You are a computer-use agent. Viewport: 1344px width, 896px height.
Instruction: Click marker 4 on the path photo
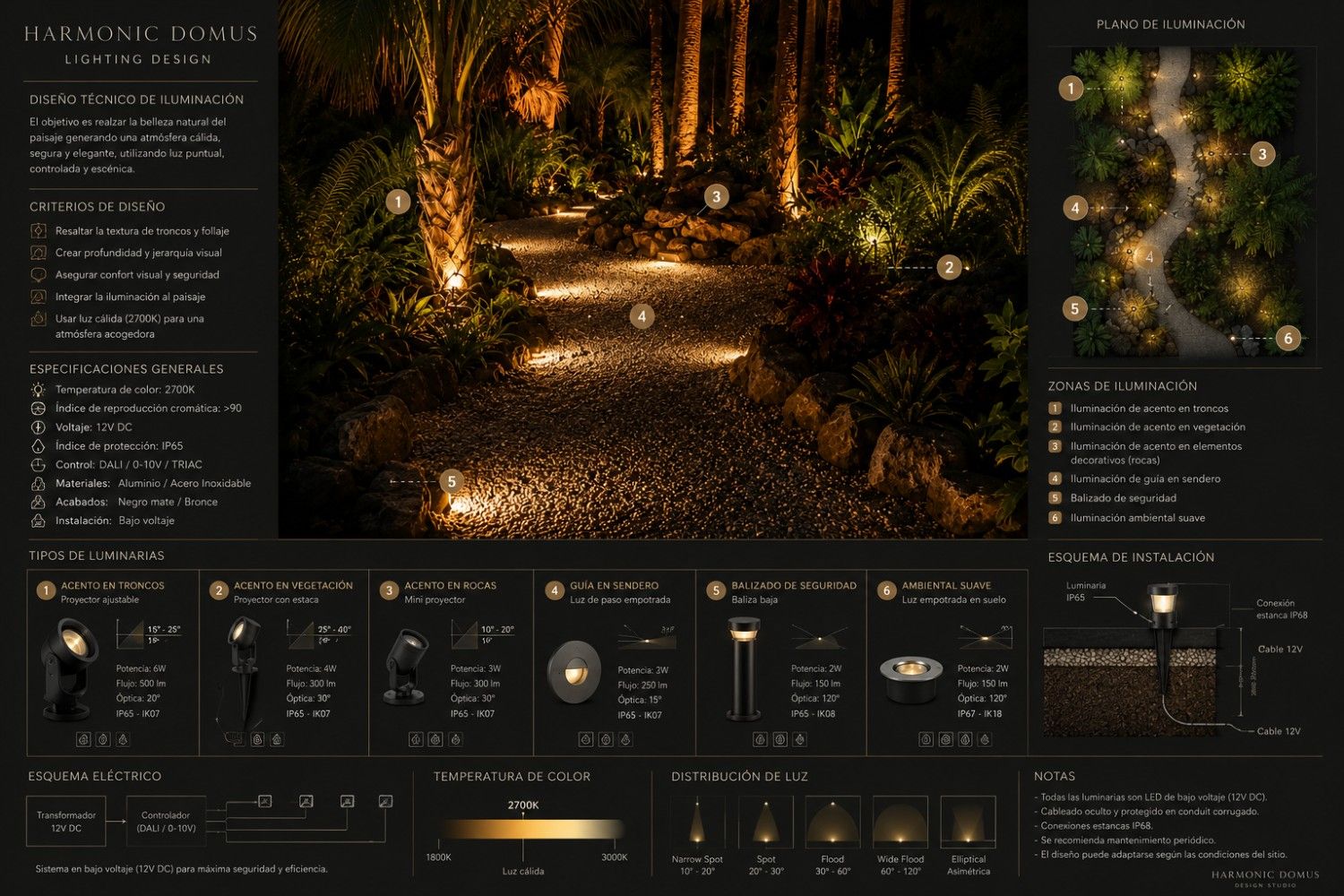coord(641,315)
